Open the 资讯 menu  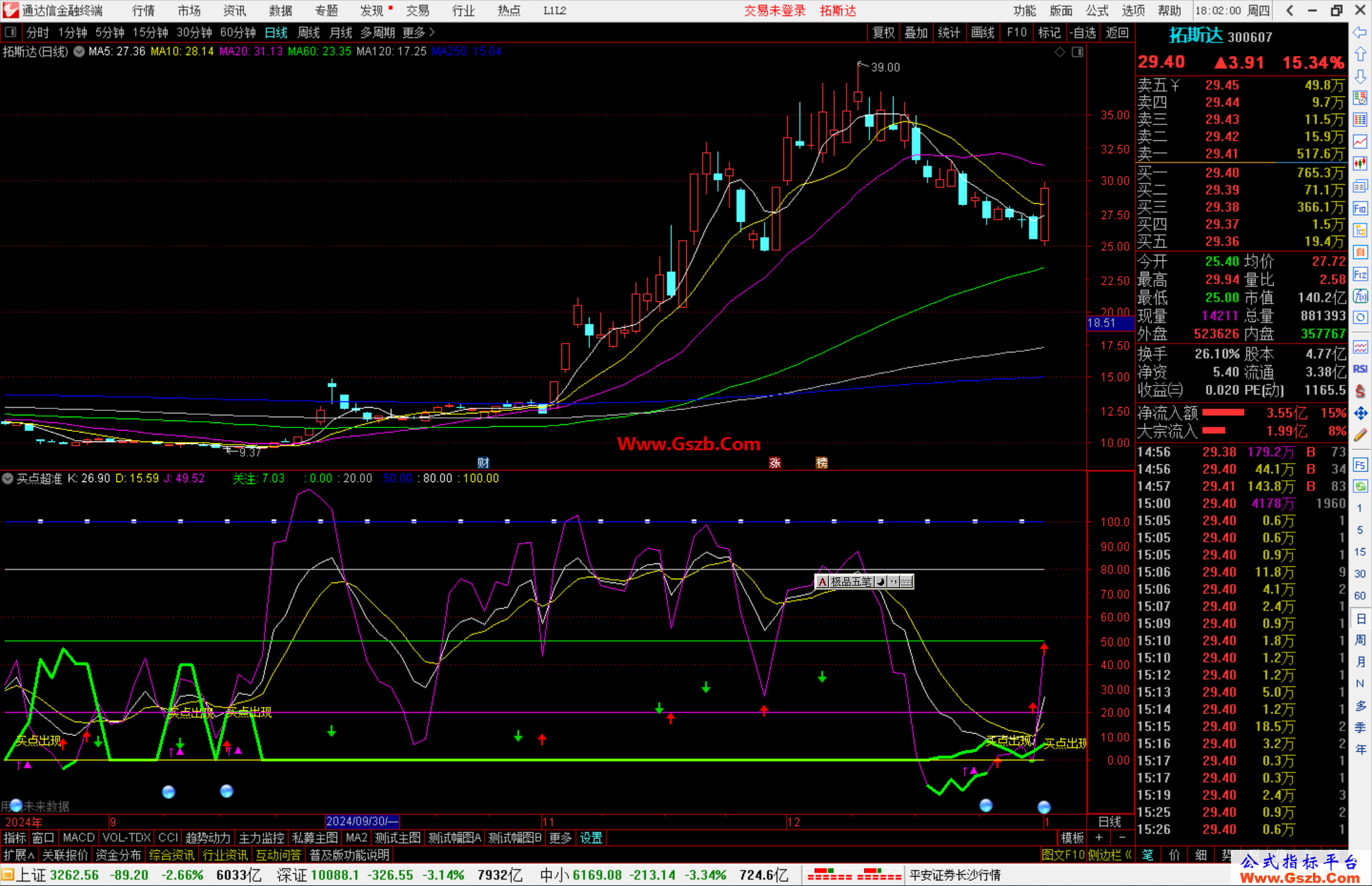(234, 11)
